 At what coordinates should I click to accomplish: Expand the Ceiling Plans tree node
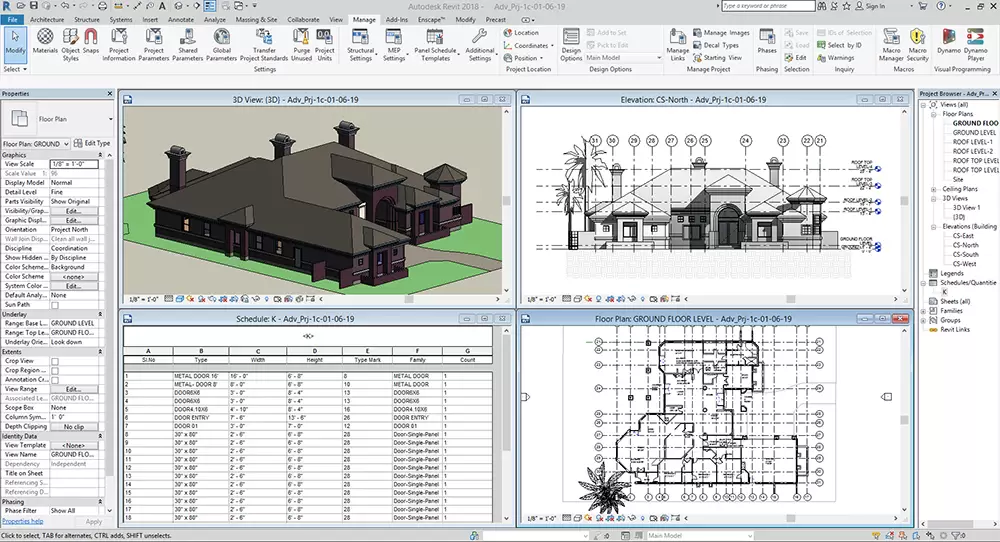pos(933,189)
